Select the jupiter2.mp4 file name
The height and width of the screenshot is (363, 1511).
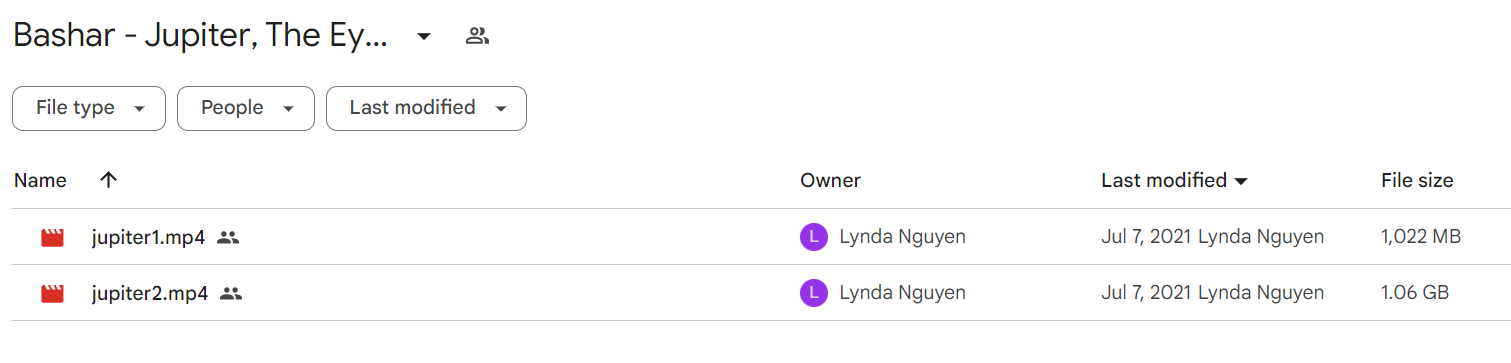click(150, 294)
